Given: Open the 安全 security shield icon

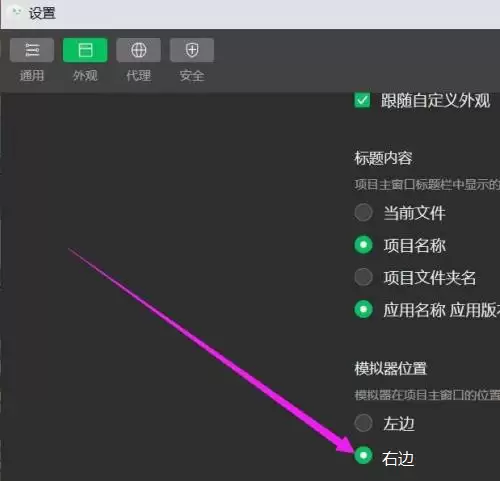Looking at the screenshot, I should pyautogui.click(x=192, y=50).
